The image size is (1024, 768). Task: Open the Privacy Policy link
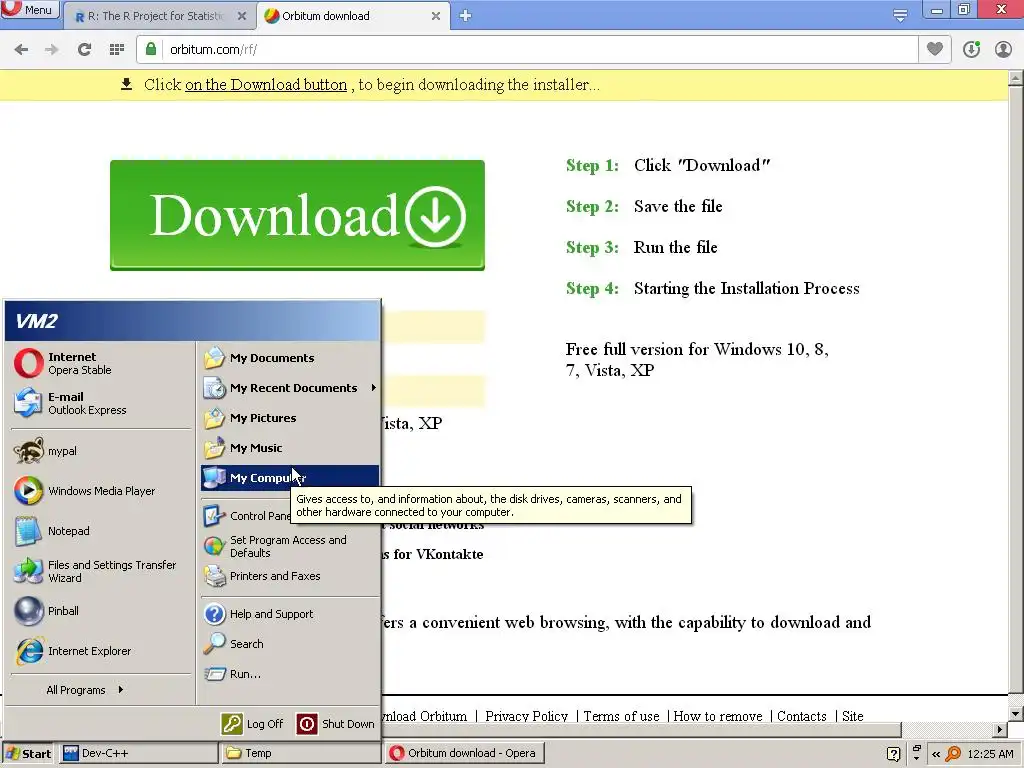click(526, 716)
